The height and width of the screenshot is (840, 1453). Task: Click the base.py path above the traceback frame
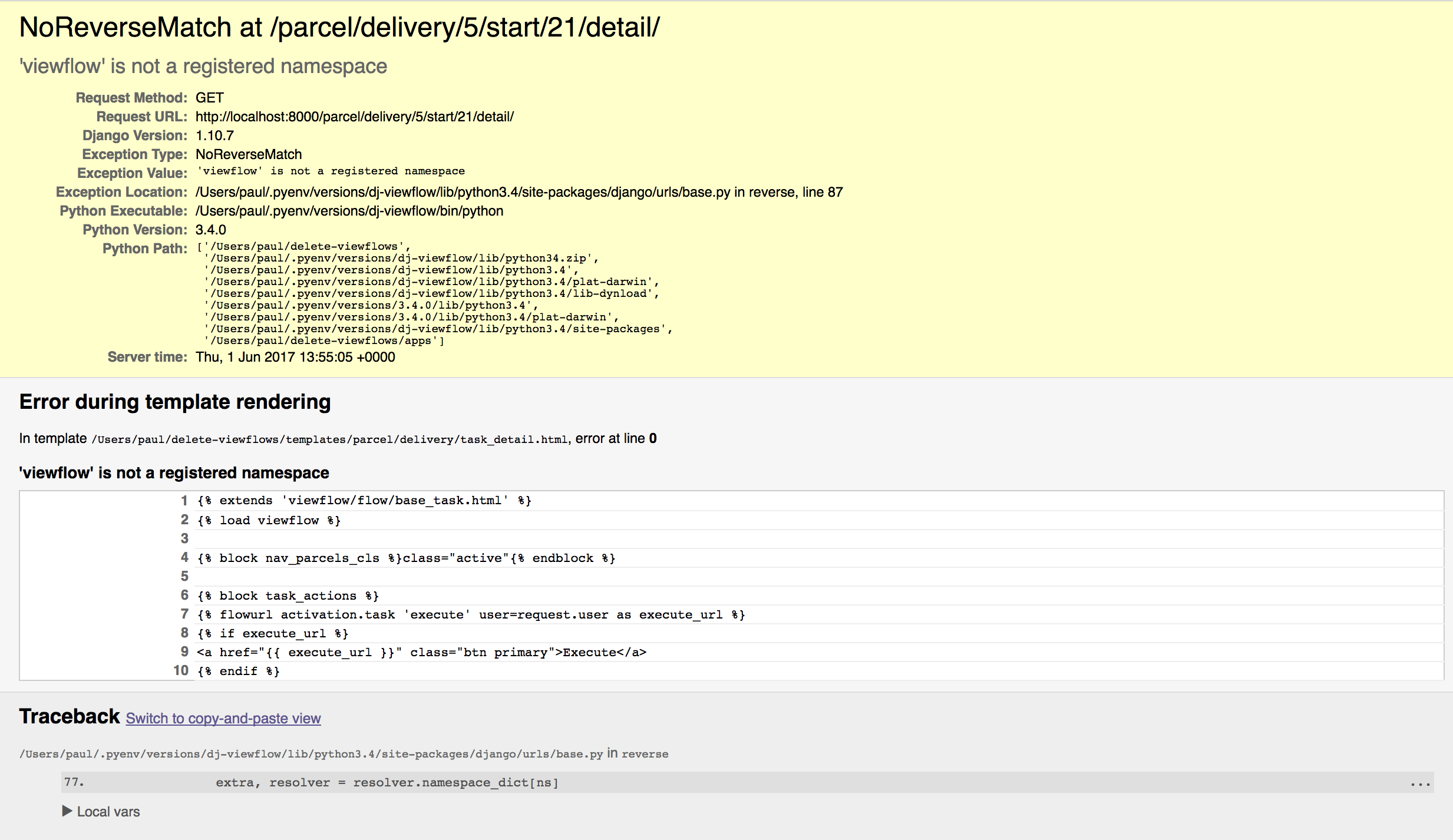(311, 754)
